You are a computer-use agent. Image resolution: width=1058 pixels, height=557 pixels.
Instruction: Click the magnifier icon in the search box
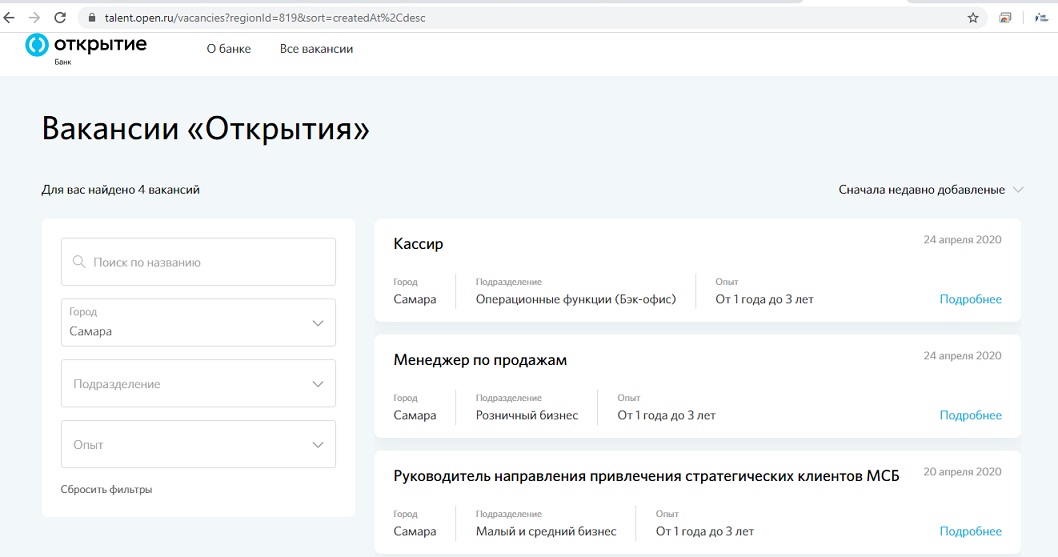(x=79, y=262)
